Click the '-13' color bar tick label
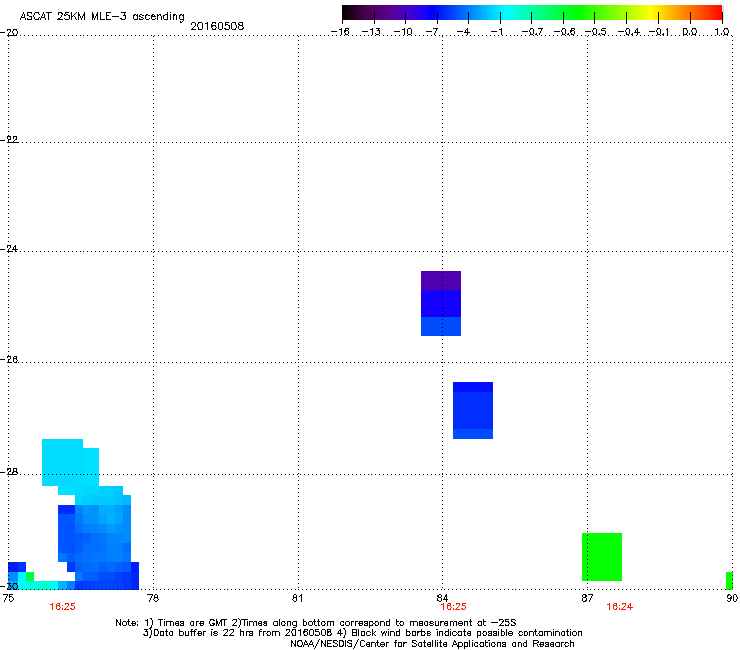Image resolution: width=740 pixels, height=650 pixels. [x=371, y=32]
